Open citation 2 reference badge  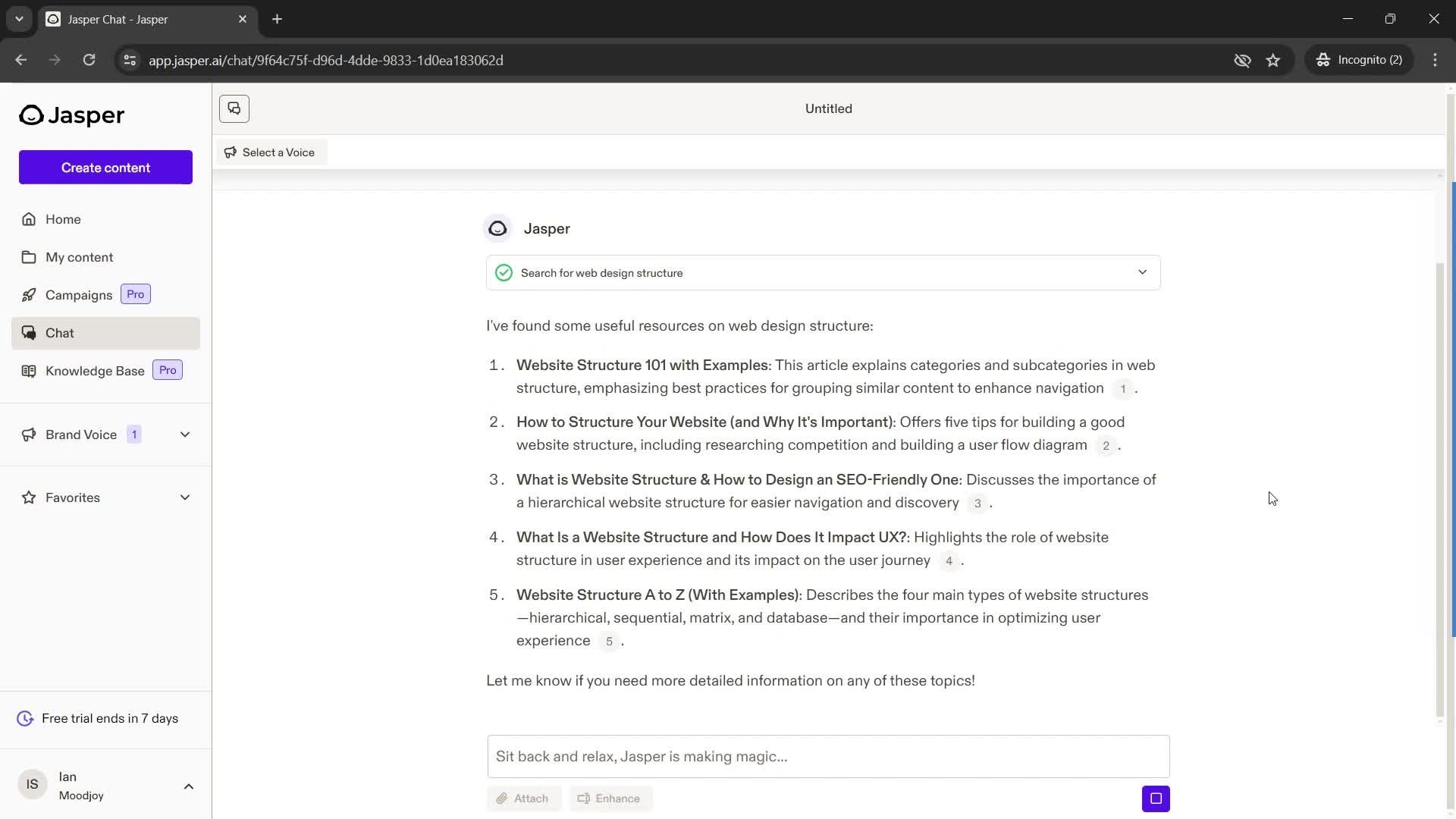[1106, 446]
